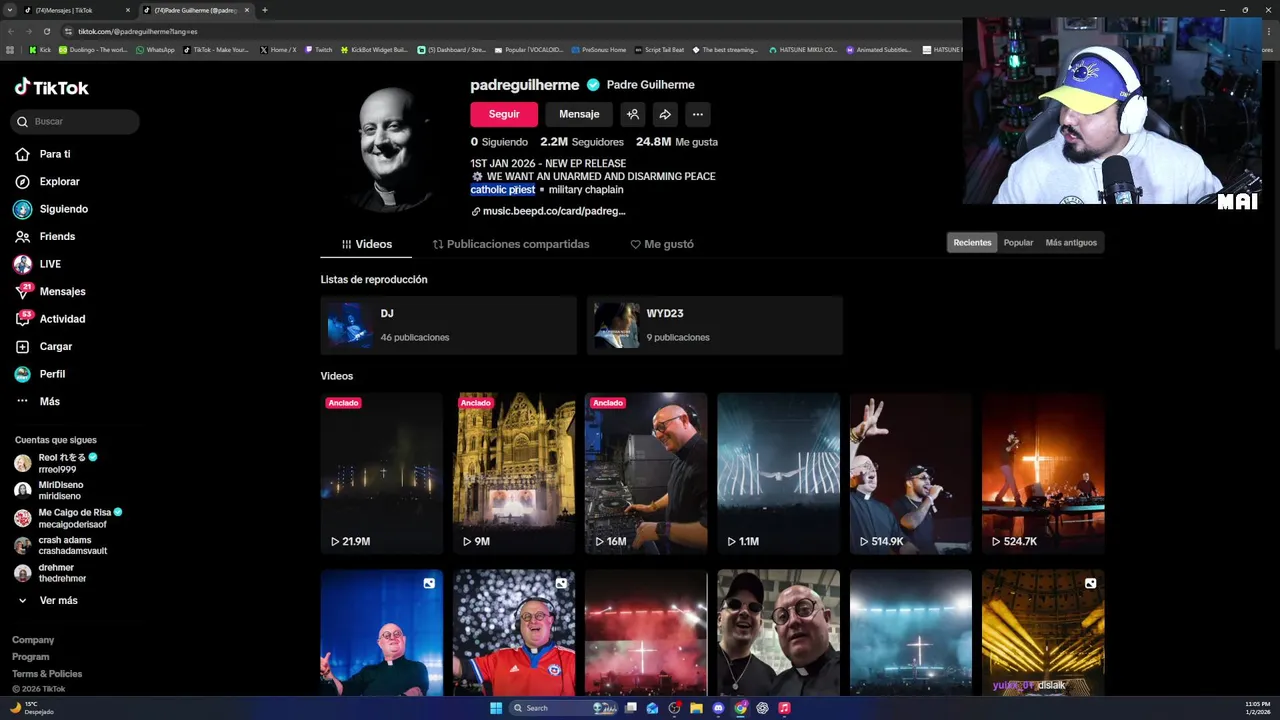Open a new browser tab with plus
This screenshot has width=1280, height=720.
[264, 10]
